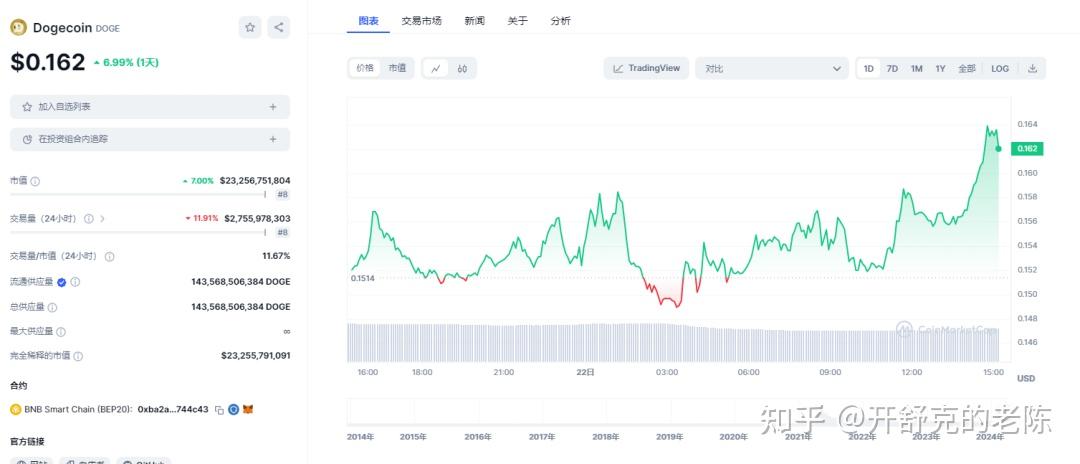The image size is (1080, 464).
Task: Click the 加入自选列表 button
Action: (x=149, y=107)
